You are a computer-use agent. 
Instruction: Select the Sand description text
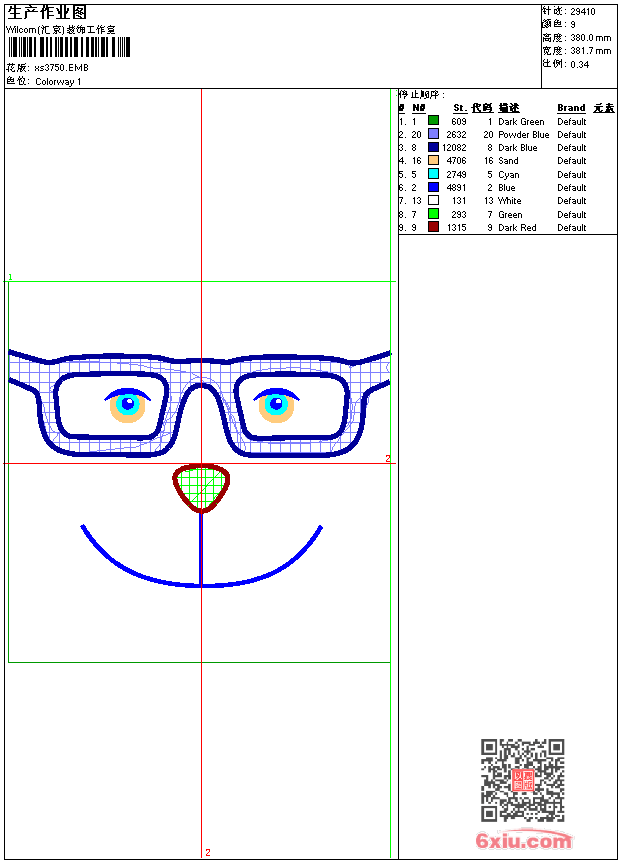(x=508, y=161)
